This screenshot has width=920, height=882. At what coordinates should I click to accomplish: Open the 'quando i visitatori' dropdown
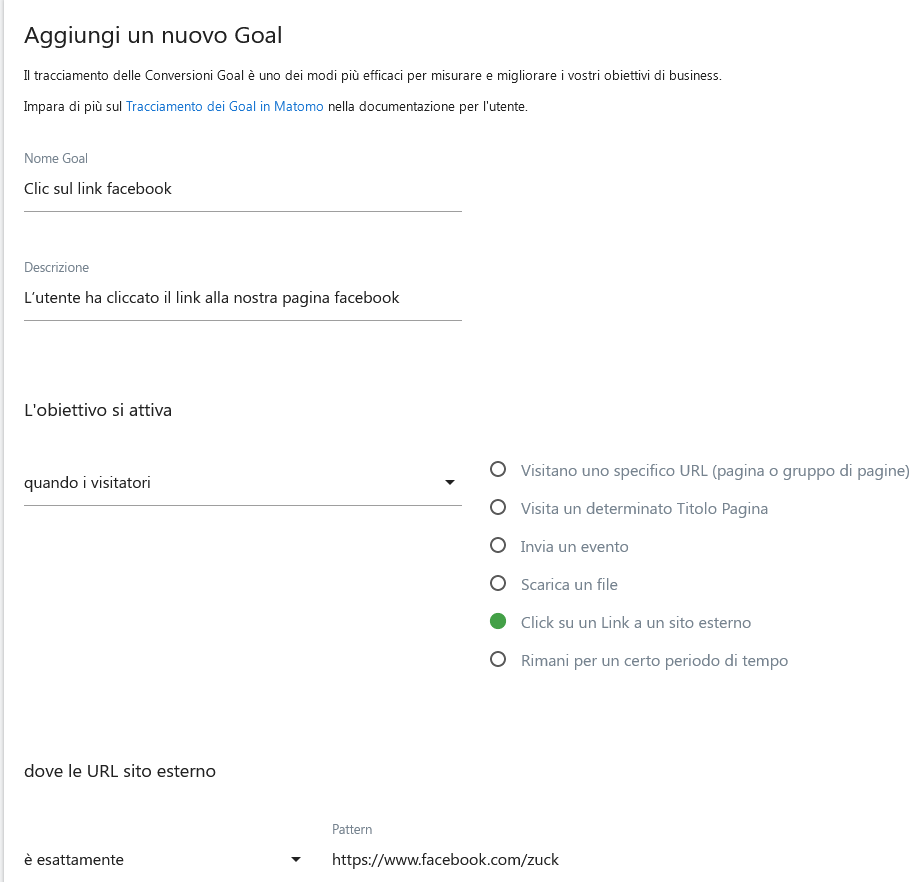240,483
